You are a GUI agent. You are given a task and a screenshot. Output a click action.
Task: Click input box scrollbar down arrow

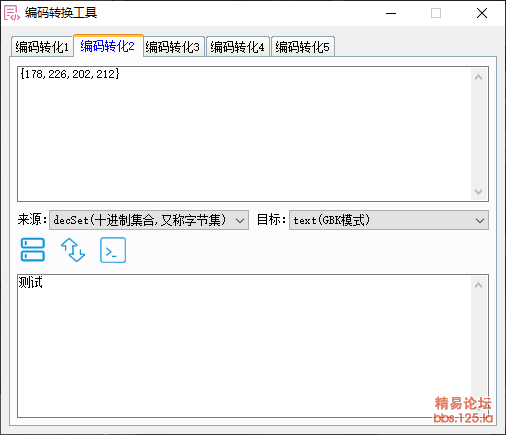point(479,192)
